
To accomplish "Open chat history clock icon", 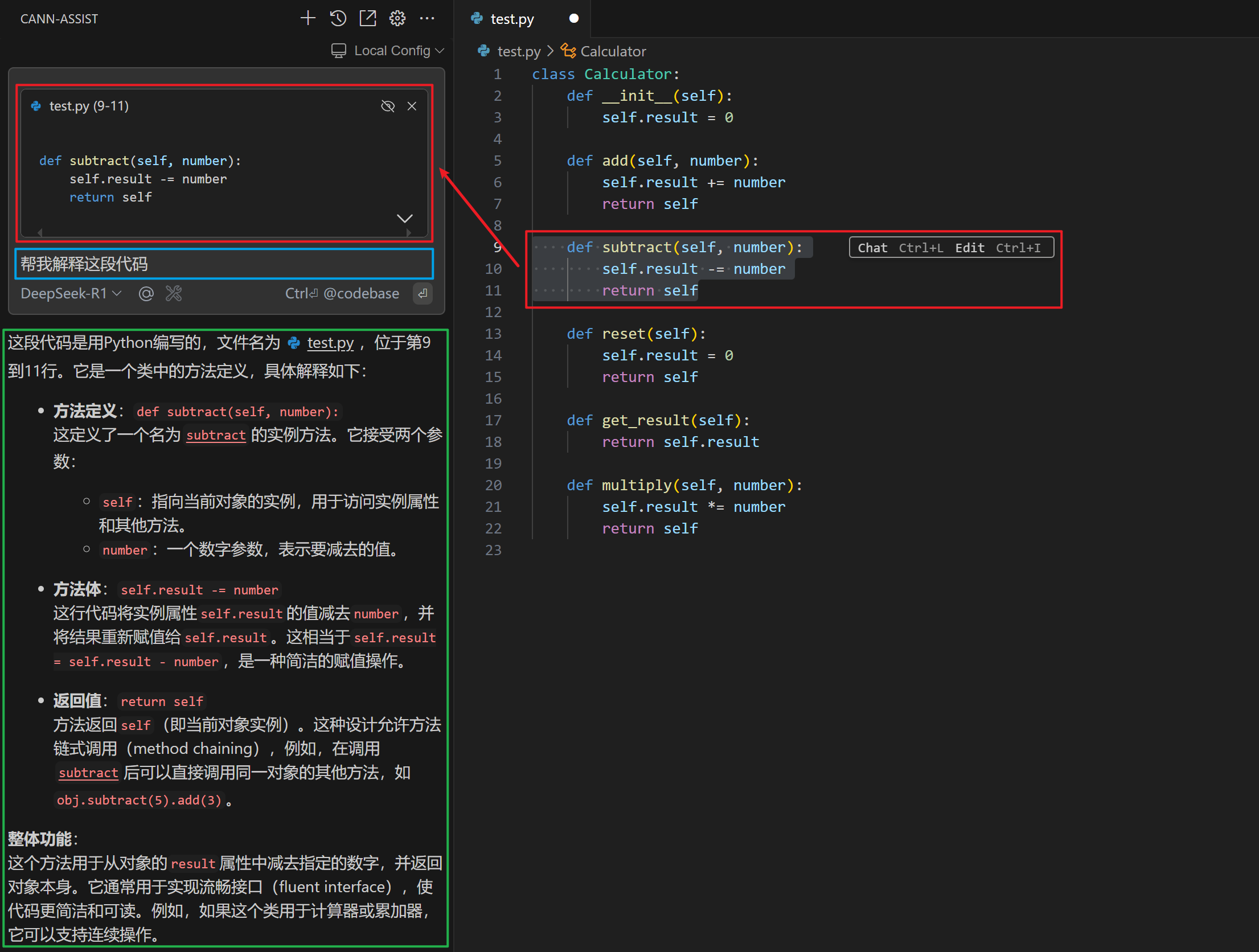I will pos(338,18).
